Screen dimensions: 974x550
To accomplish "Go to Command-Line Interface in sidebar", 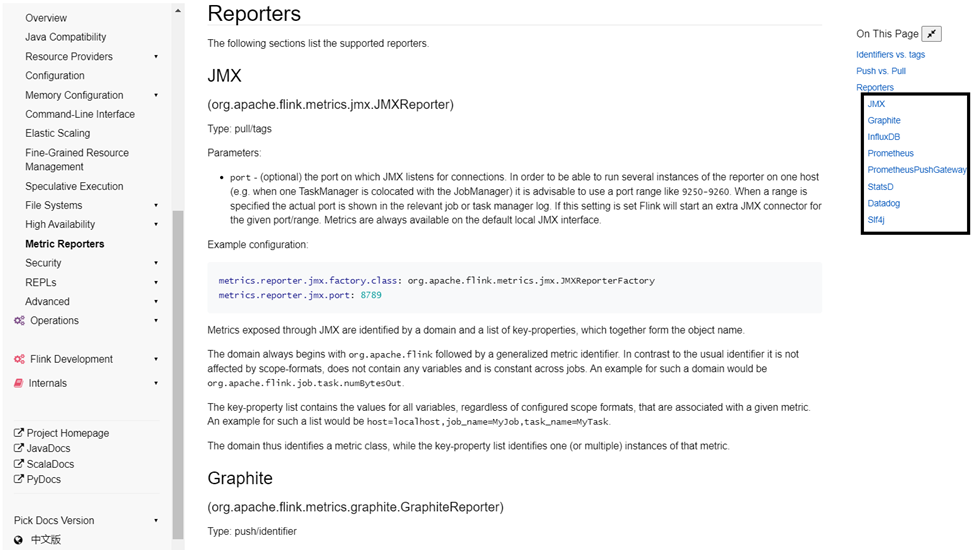I will (79, 114).
